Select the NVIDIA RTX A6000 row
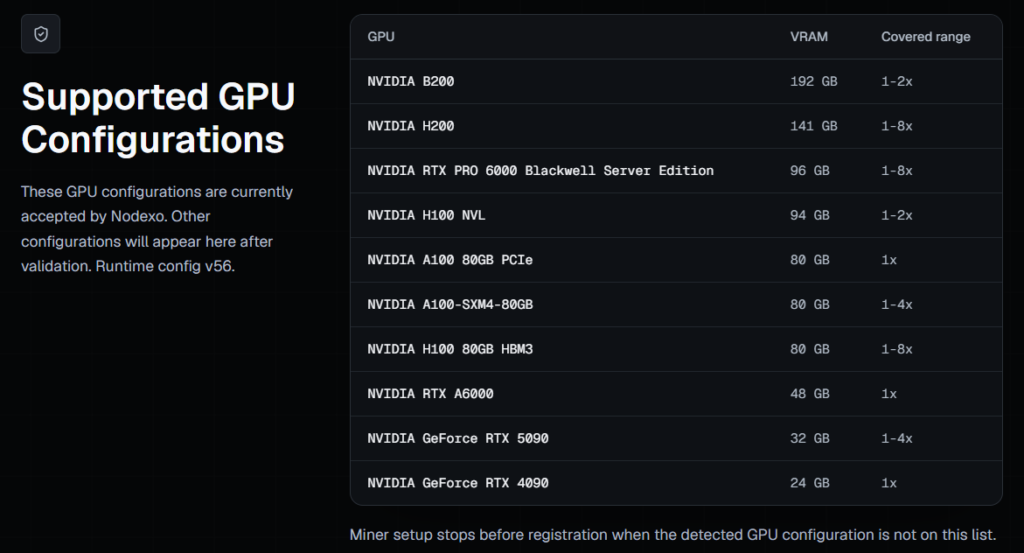 (676, 394)
